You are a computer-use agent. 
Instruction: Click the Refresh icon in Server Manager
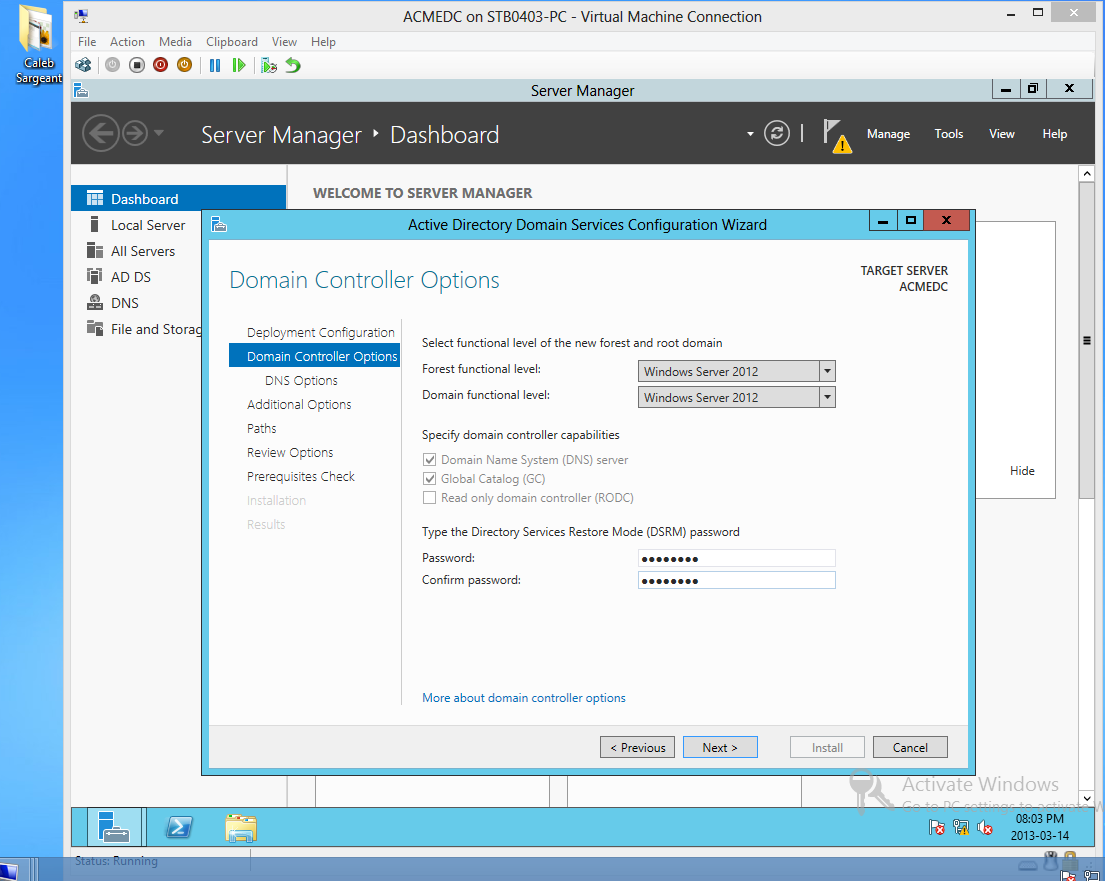click(777, 133)
